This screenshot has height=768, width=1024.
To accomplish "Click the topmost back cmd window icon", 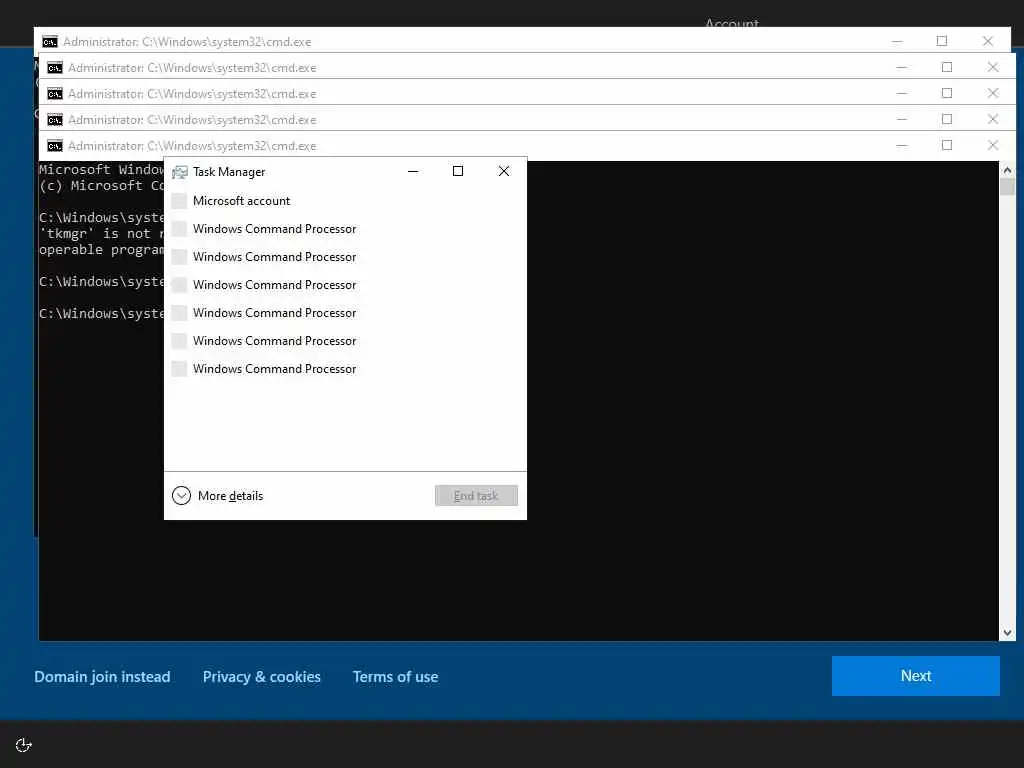I will click(50, 42).
